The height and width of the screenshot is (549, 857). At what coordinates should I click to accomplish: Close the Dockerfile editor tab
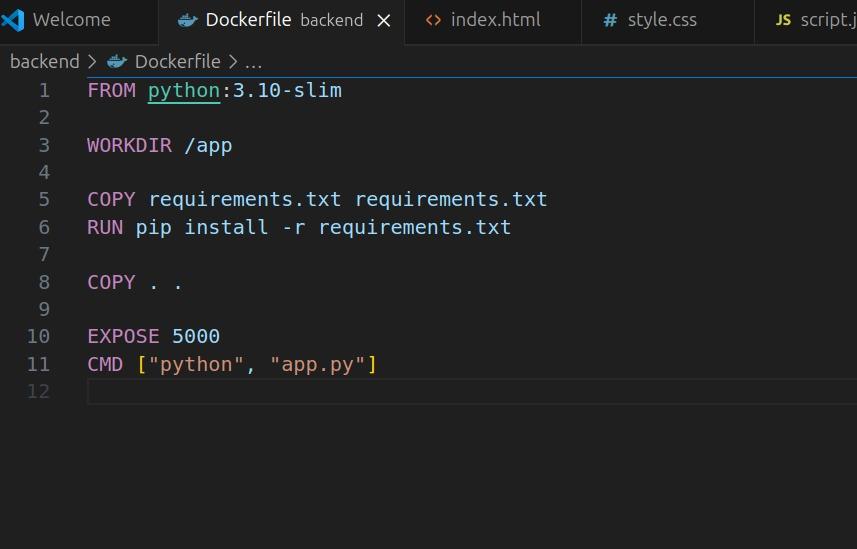(384, 20)
